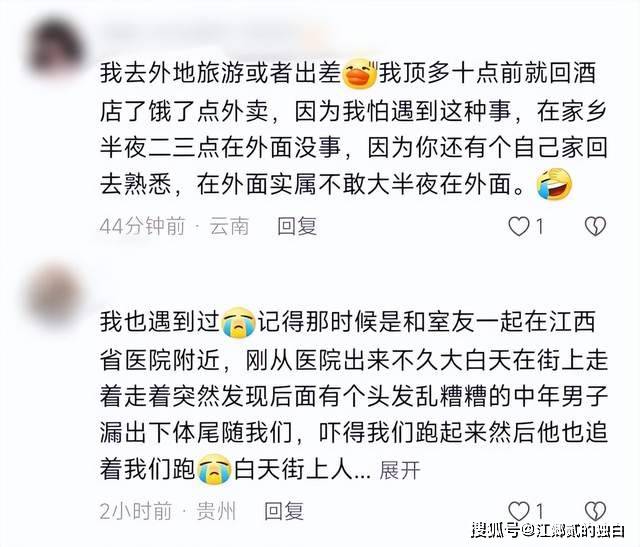Open the second commenter's blurred avatar
This screenshot has height=547, width=640.
(x=54, y=297)
